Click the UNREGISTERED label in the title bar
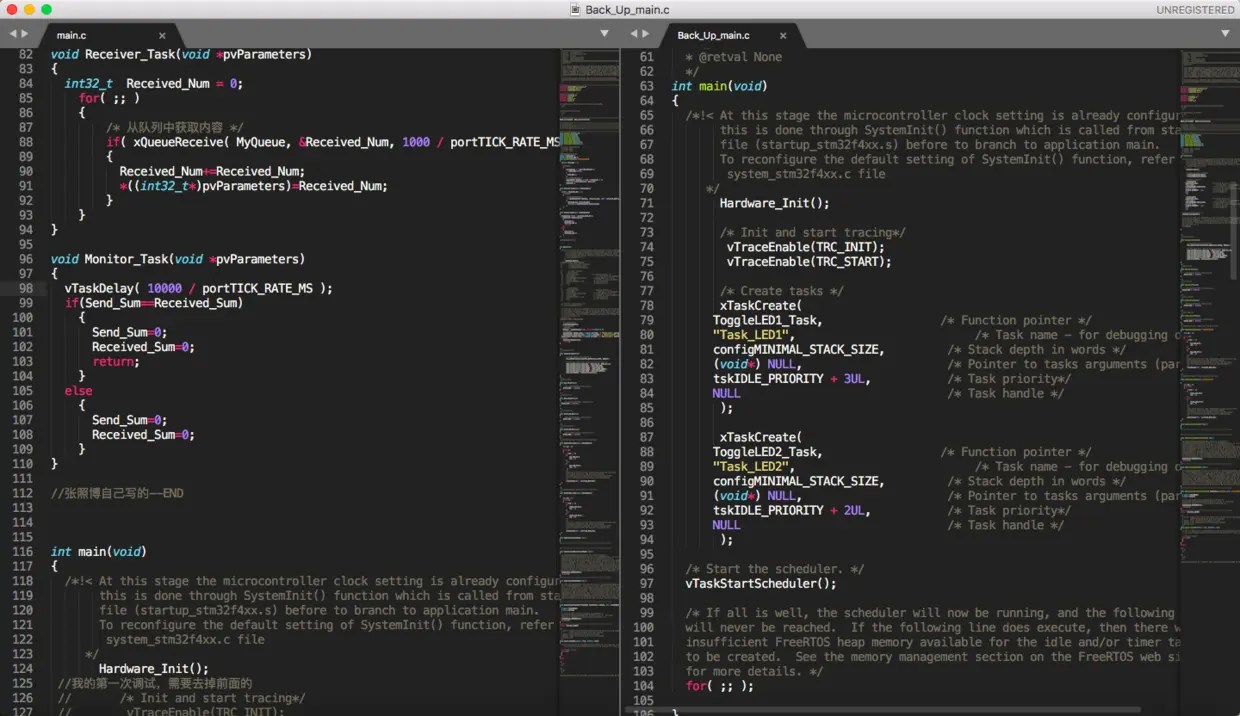 pyautogui.click(x=1195, y=10)
